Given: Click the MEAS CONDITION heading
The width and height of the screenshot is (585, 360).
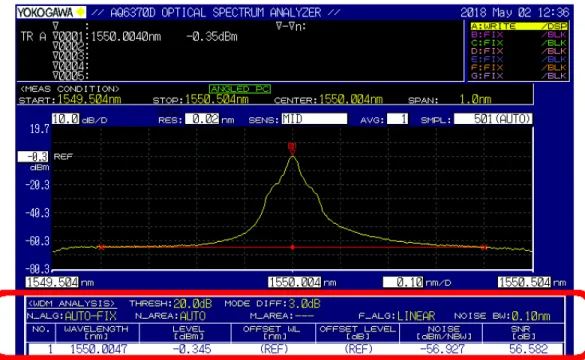Looking at the screenshot, I should pos(70,89).
